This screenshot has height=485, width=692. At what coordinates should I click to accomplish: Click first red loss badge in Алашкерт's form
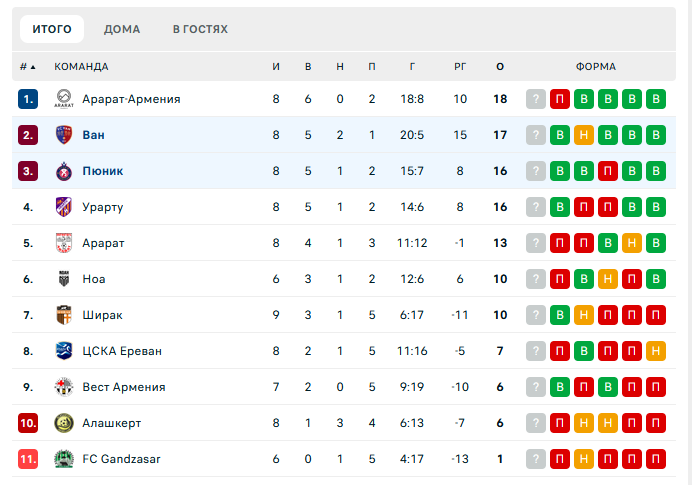click(560, 423)
